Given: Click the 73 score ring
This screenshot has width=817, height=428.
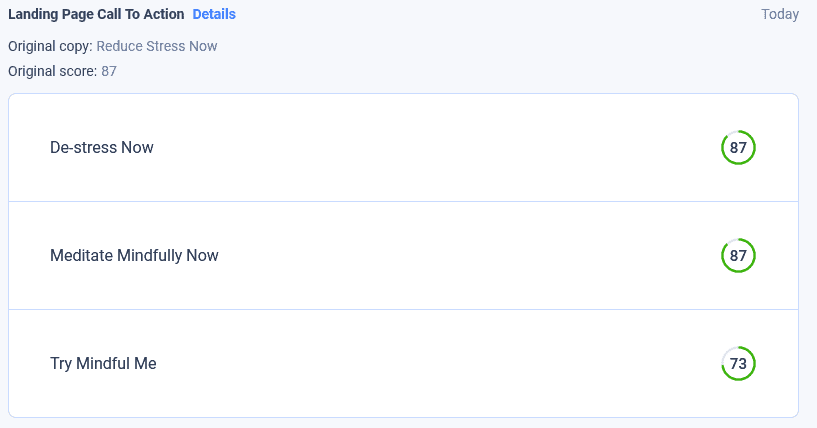Looking at the screenshot, I should [738, 364].
